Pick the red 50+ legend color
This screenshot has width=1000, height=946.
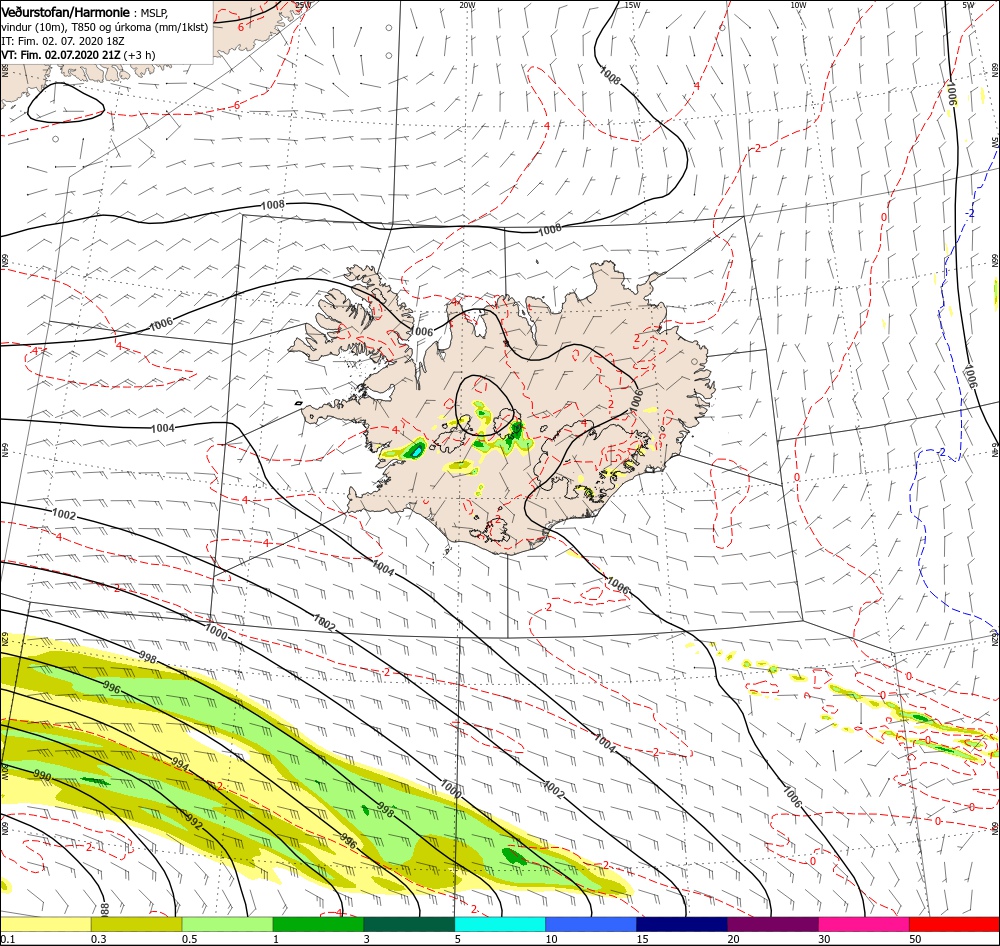(x=954, y=924)
